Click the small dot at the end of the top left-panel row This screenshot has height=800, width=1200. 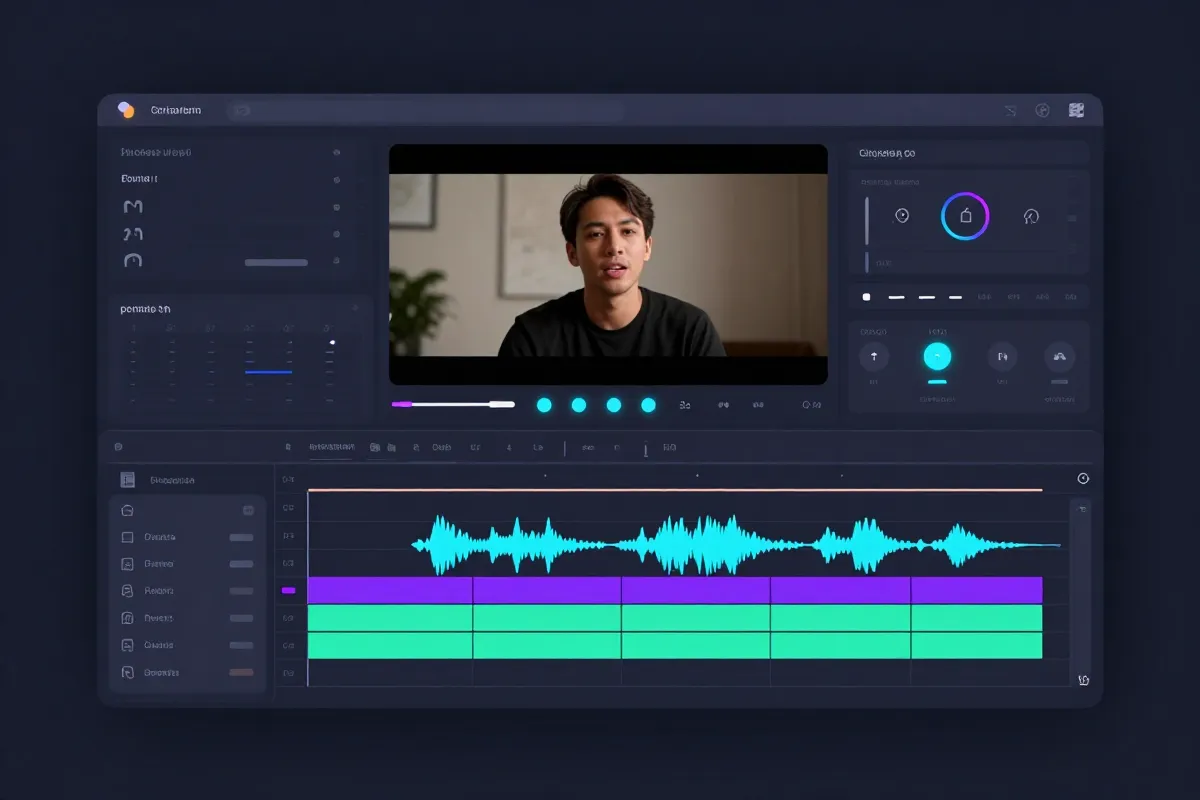coord(336,153)
